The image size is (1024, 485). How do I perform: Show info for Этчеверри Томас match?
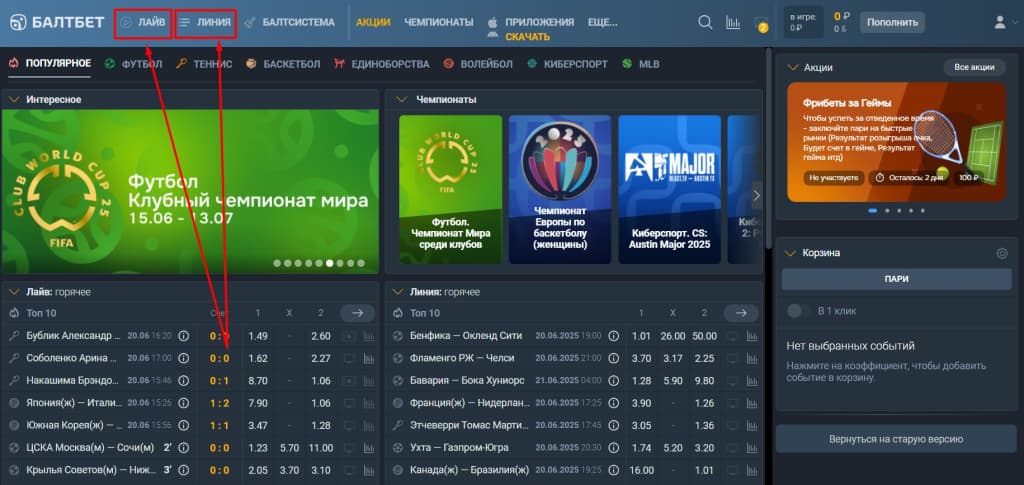point(613,426)
